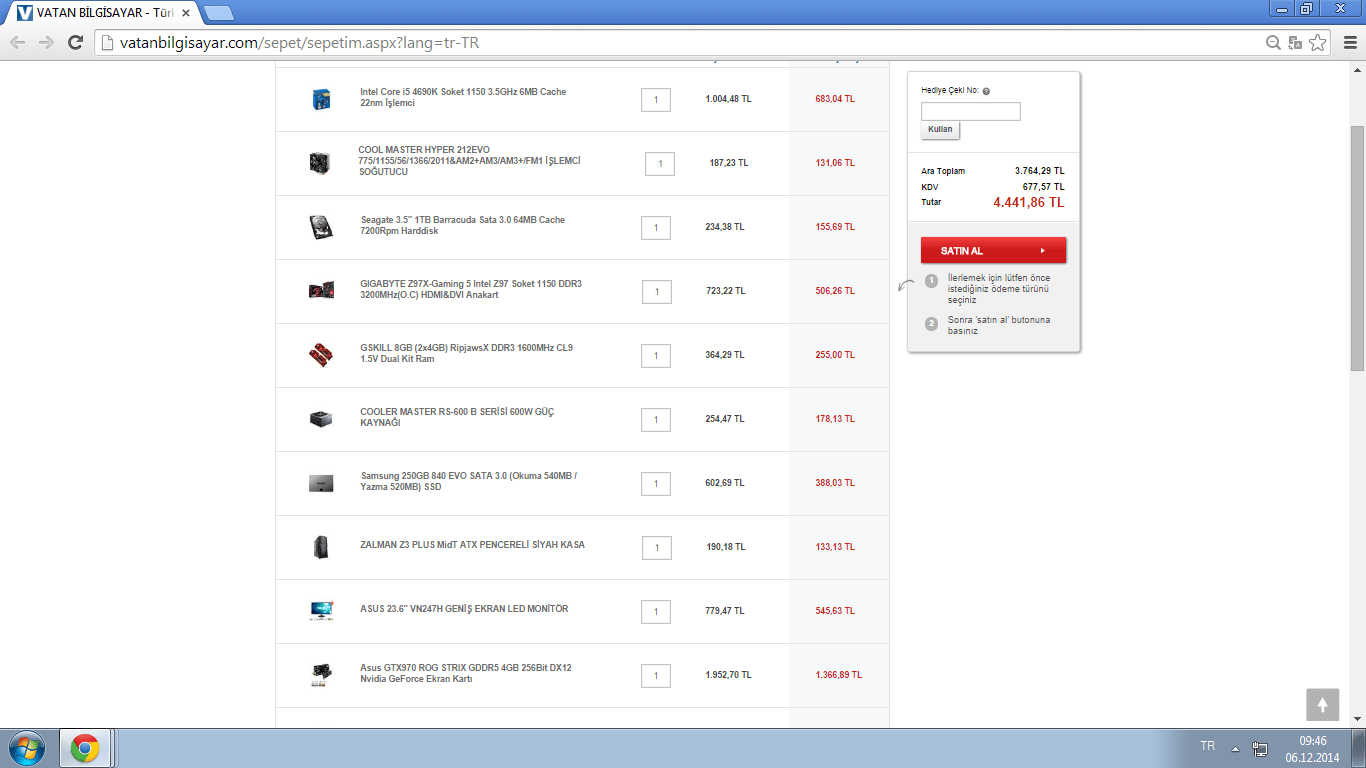Click the Intel Core i5 4690K product image

click(x=321, y=99)
